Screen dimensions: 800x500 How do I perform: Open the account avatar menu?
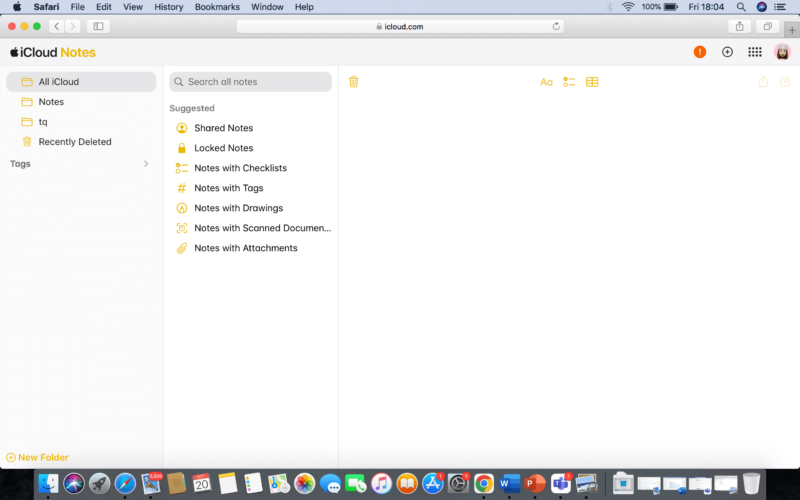click(782, 52)
